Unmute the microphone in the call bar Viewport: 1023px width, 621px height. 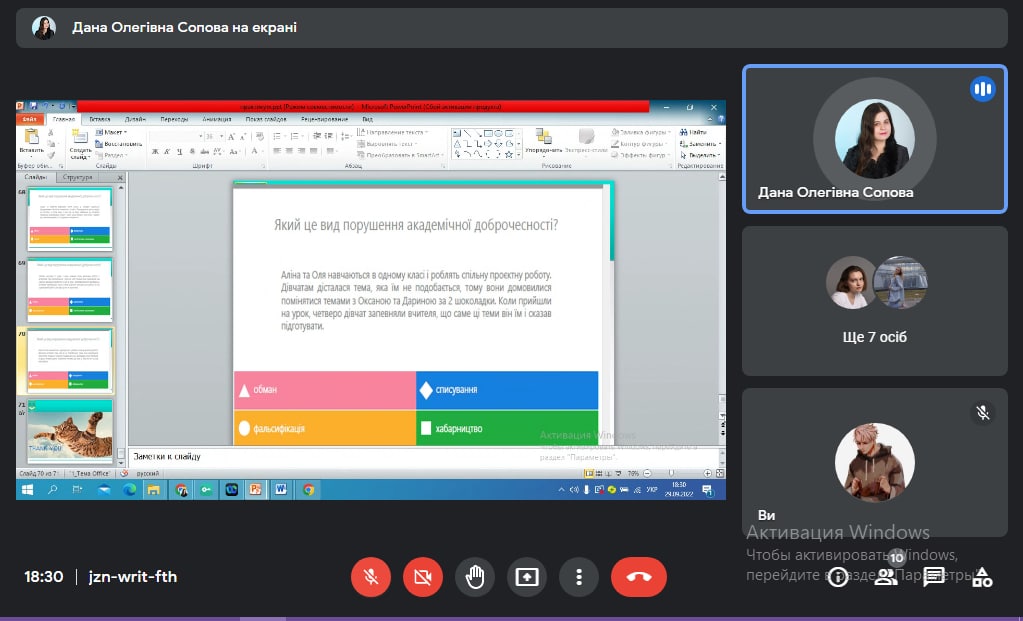[x=371, y=577]
